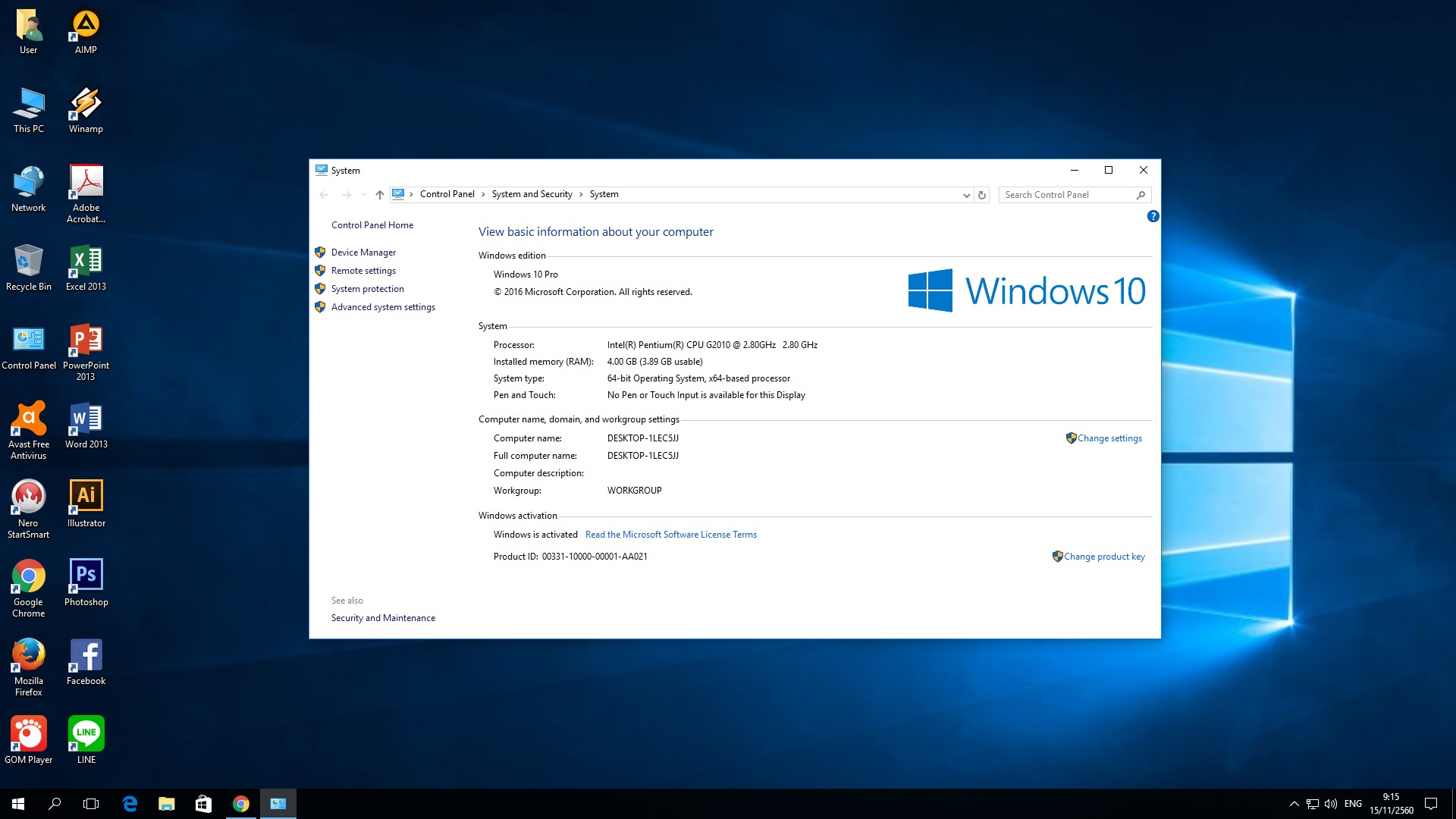Image resolution: width=1456 pixels, height=819 pixels.
Task: Click the help question mark icon
Action: pos(1153,216)
